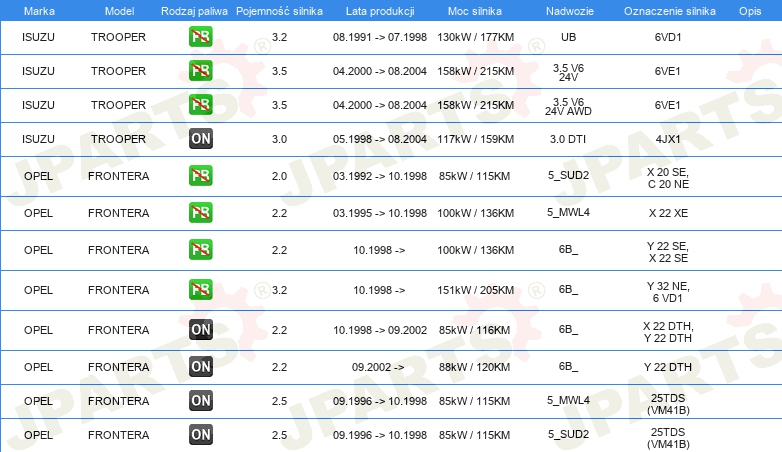Click the 'Nadwozie' column header
The image size is (782, 452).
[x=570, y=11]
